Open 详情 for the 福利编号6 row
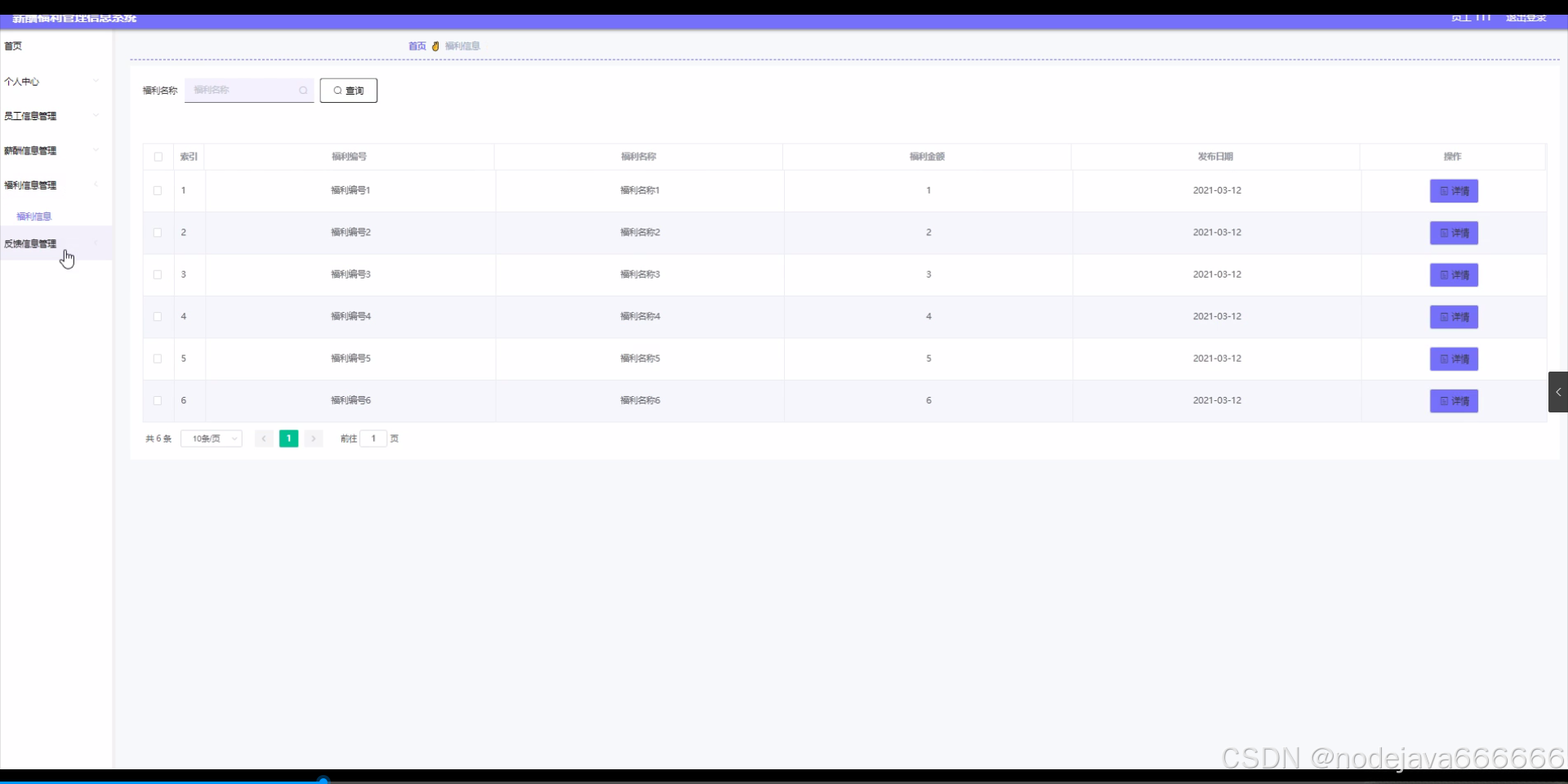The width and height of the screenshot is (1568, 784). 1454,401
